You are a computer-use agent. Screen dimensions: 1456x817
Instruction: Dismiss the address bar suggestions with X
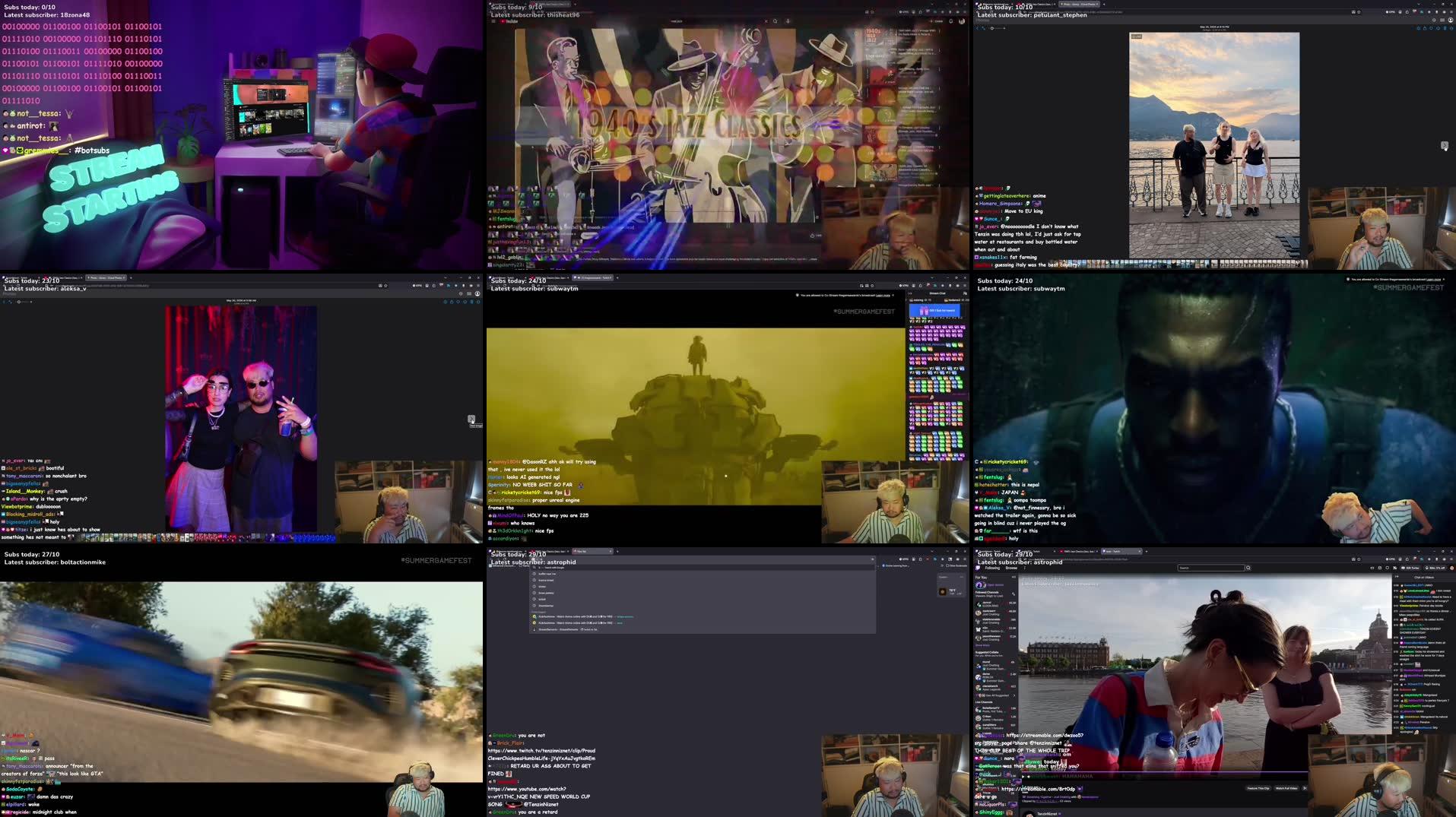click(872, 559)
